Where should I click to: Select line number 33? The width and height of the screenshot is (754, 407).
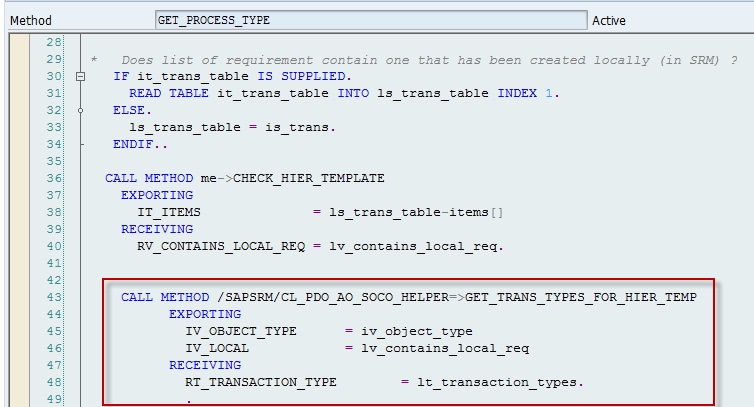pyautogui.click(x=54, y=127)
